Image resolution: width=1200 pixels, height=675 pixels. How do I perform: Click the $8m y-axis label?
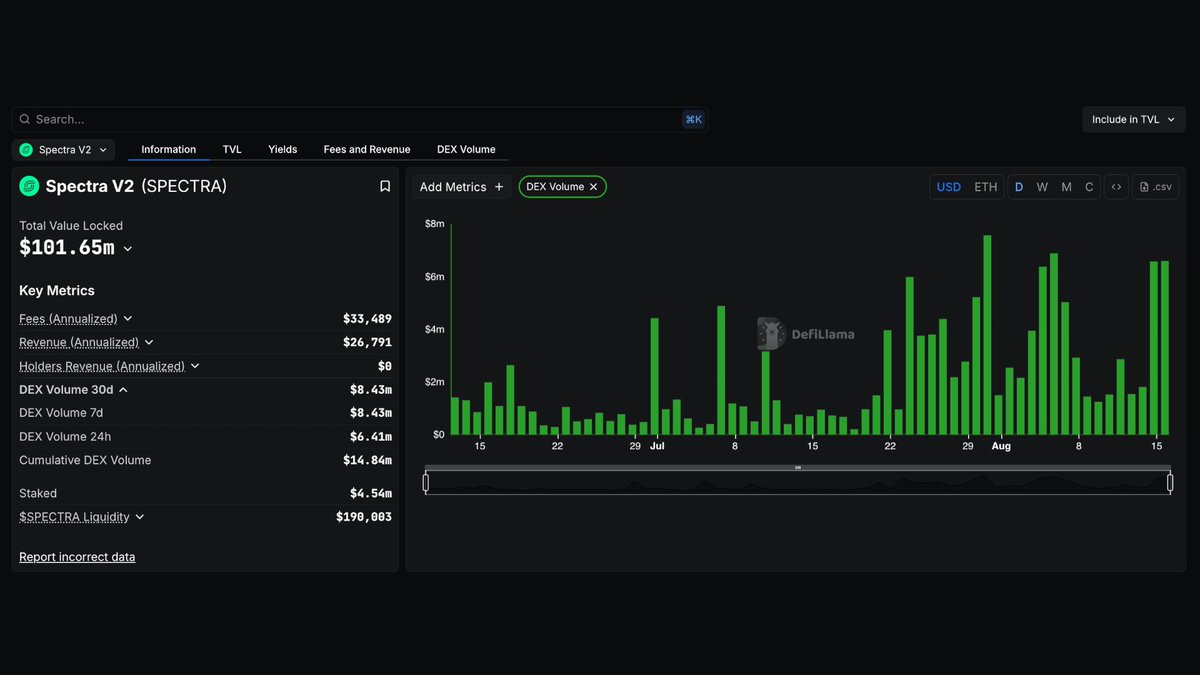(x=434, y=224)
